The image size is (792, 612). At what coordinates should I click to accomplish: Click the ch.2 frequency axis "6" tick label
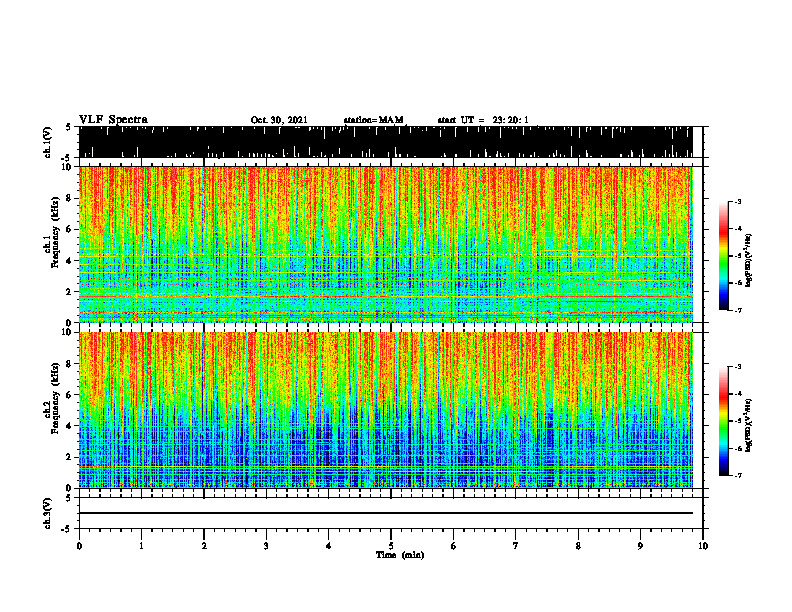(x=71, y=395)
